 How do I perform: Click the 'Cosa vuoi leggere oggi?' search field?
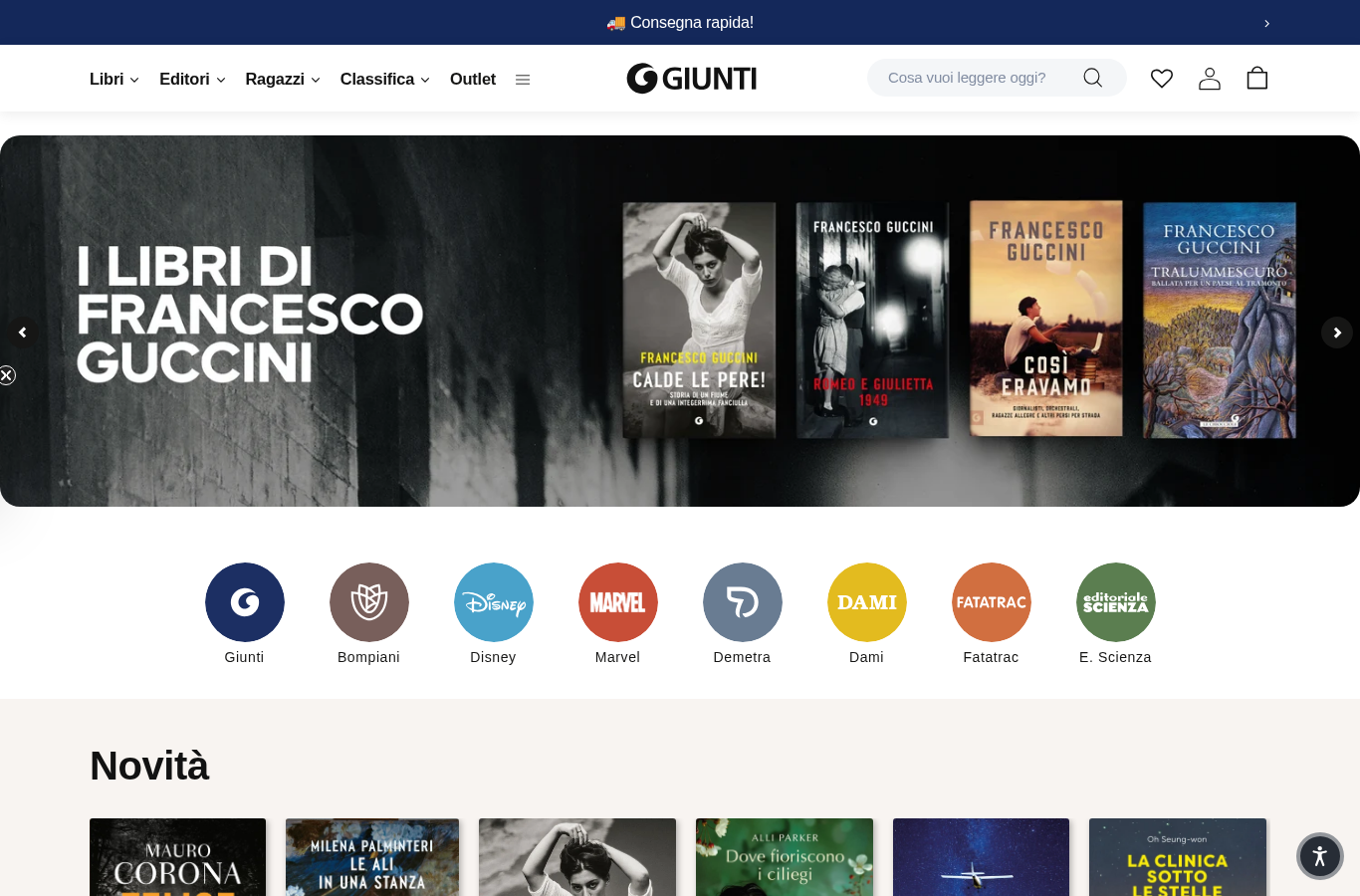[x=997, y=78]
